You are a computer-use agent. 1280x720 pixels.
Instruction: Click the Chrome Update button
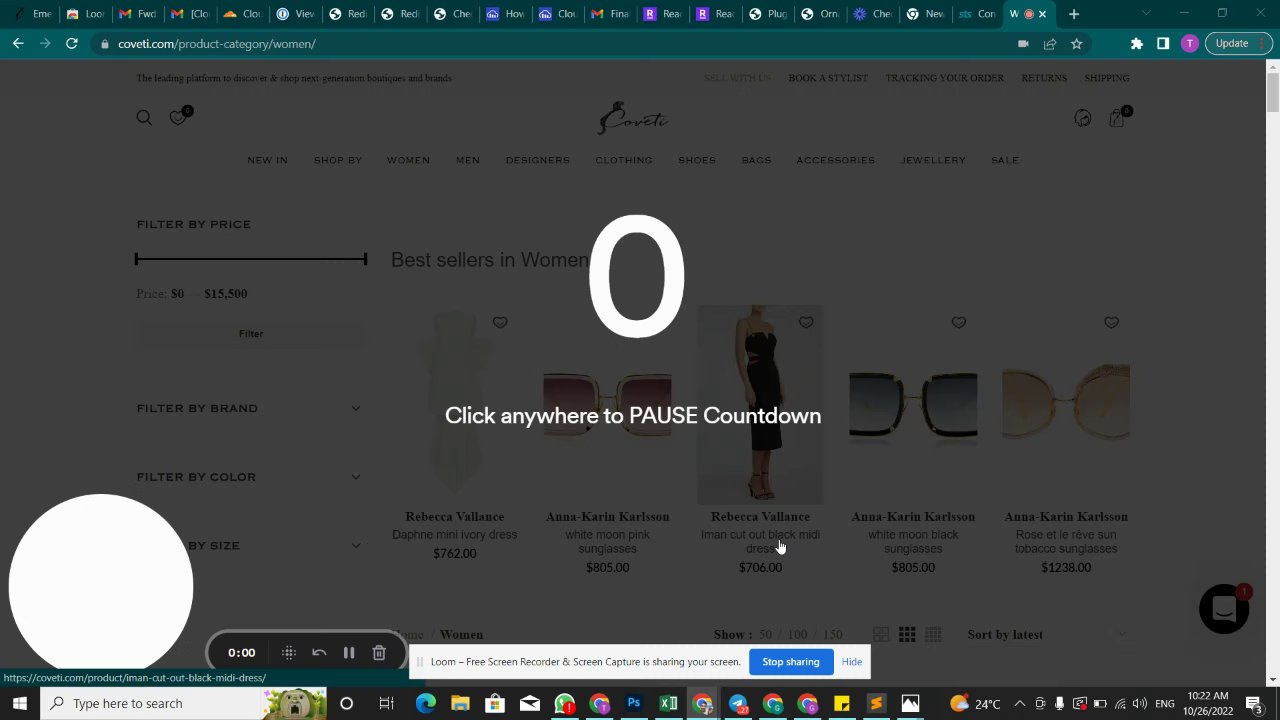[1239, 44]
